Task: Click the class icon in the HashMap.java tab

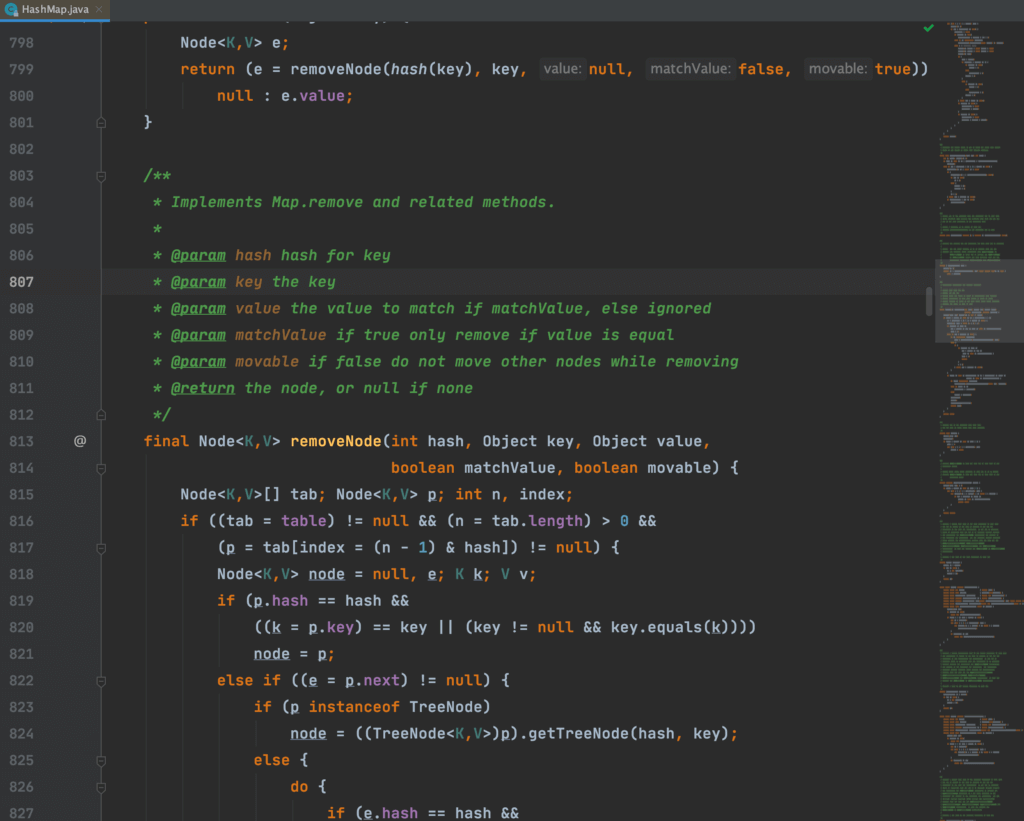Action: pos(10,7)
